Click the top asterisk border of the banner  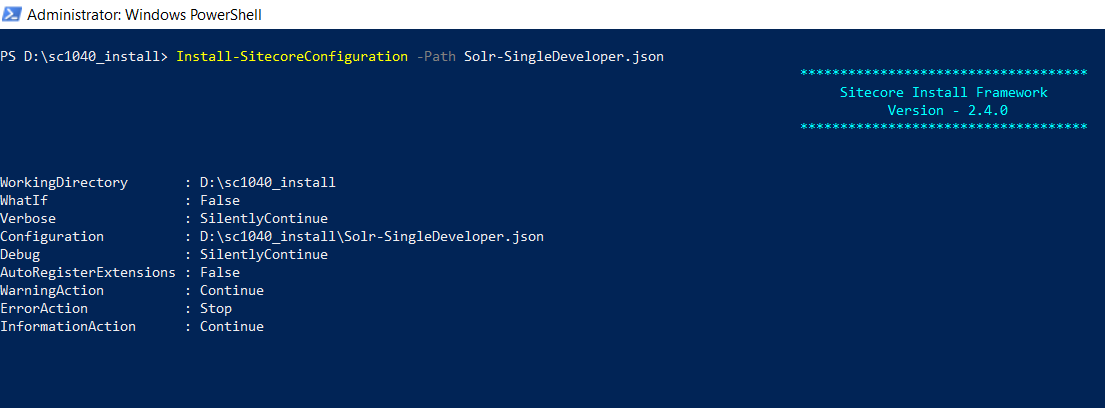point(943,74)
